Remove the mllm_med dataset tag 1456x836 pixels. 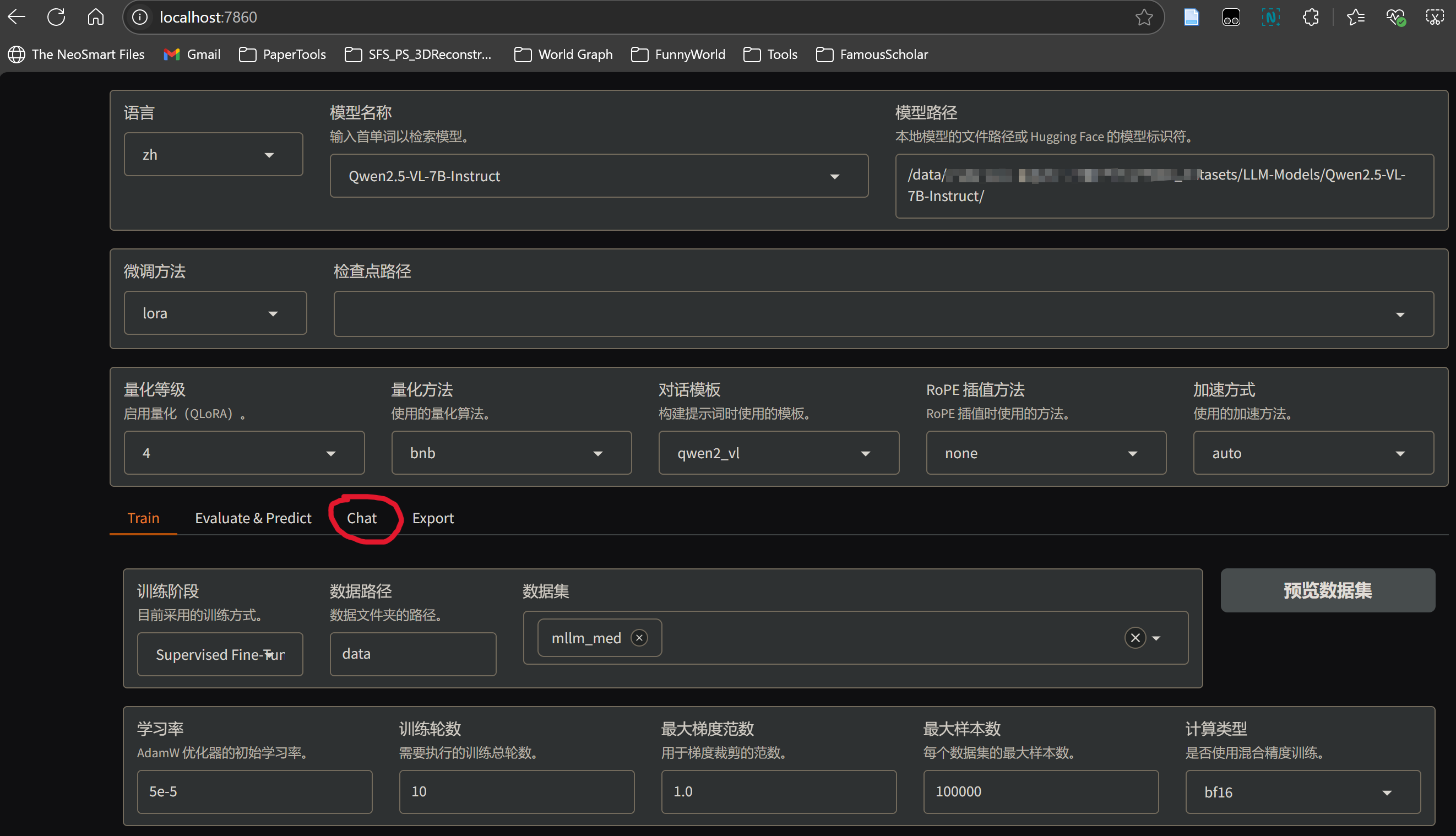pos(639,638)
